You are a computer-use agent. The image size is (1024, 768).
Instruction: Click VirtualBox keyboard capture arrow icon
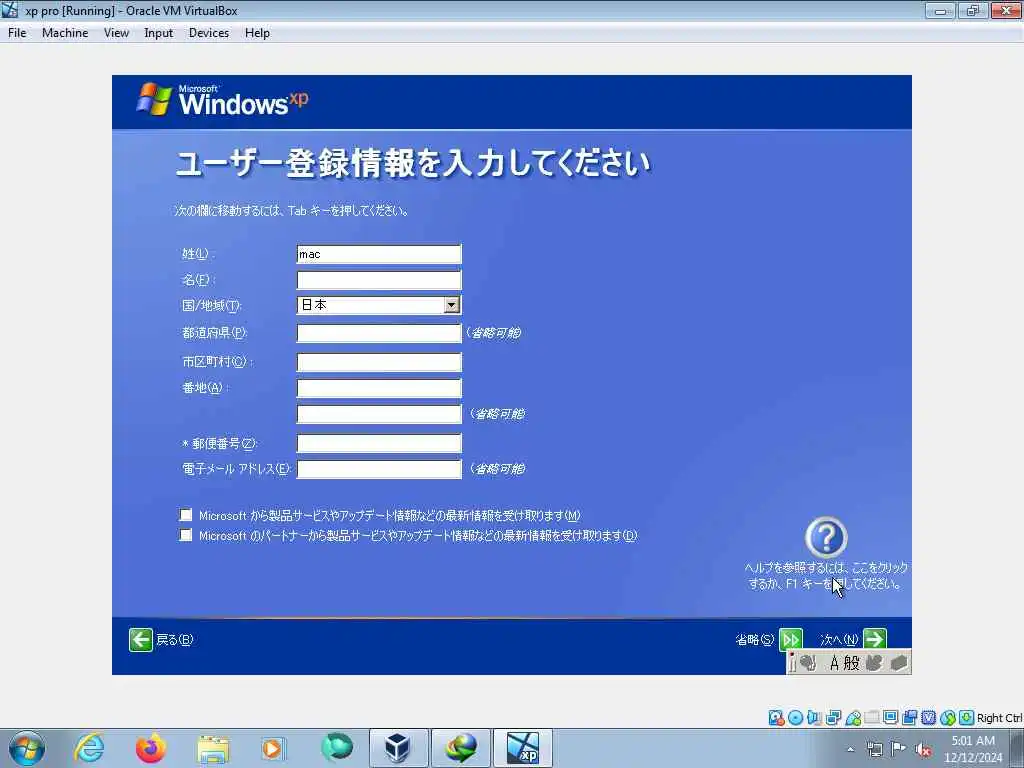tap(967, 718)
